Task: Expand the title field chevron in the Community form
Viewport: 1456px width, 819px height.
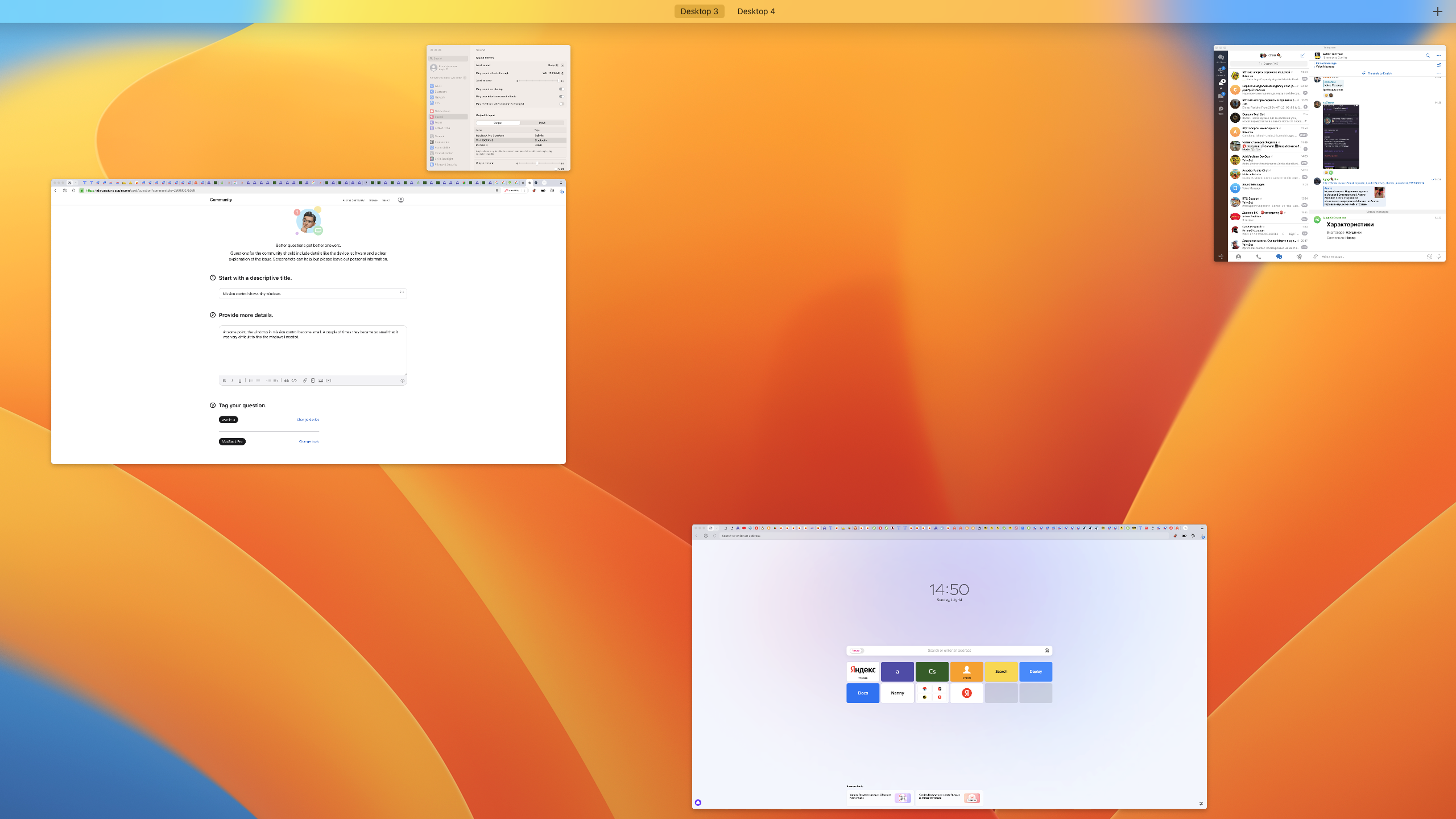Action: (x=402, y=292)
